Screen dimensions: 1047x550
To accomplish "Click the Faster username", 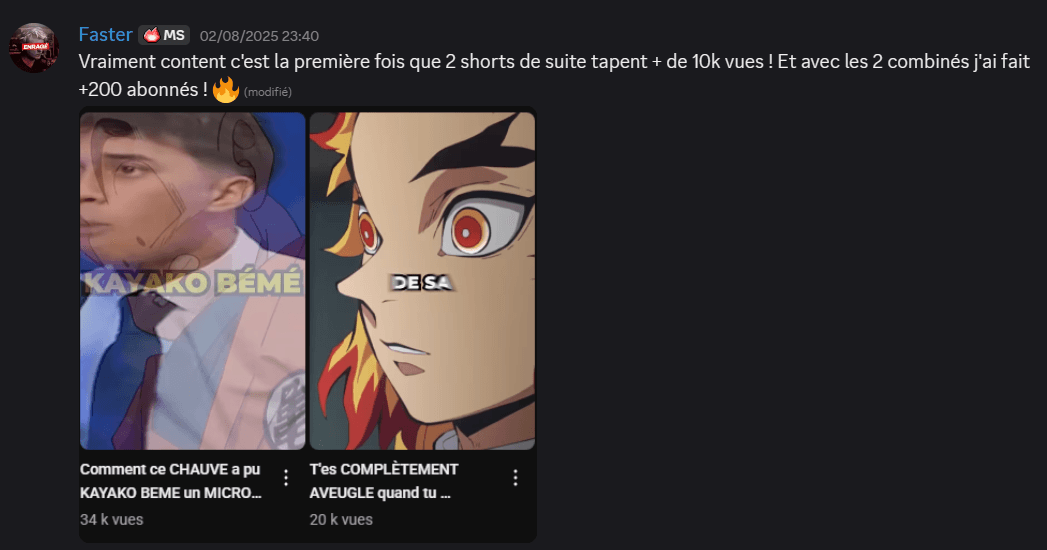I will (x=106, y=35).
